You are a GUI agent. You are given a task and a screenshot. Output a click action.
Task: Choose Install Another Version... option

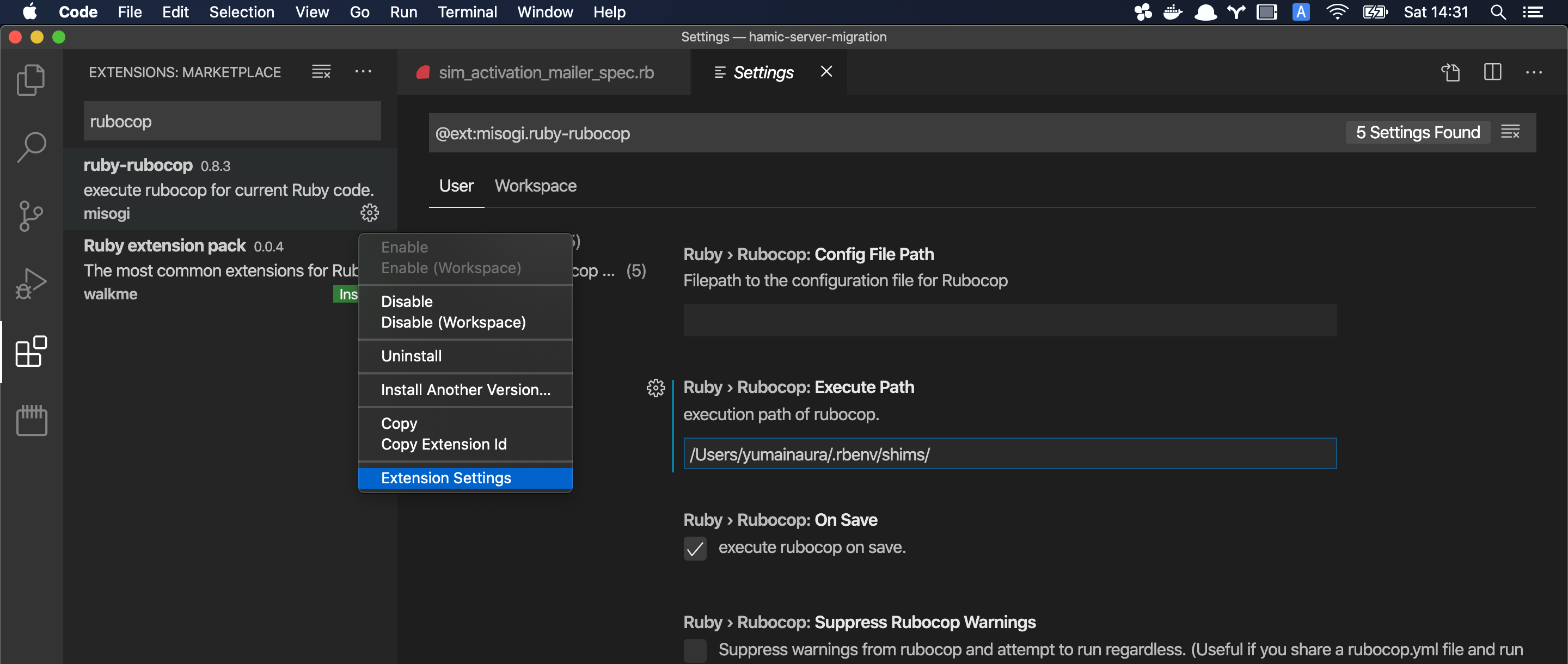pyautogui.click(x=465, y=390)
